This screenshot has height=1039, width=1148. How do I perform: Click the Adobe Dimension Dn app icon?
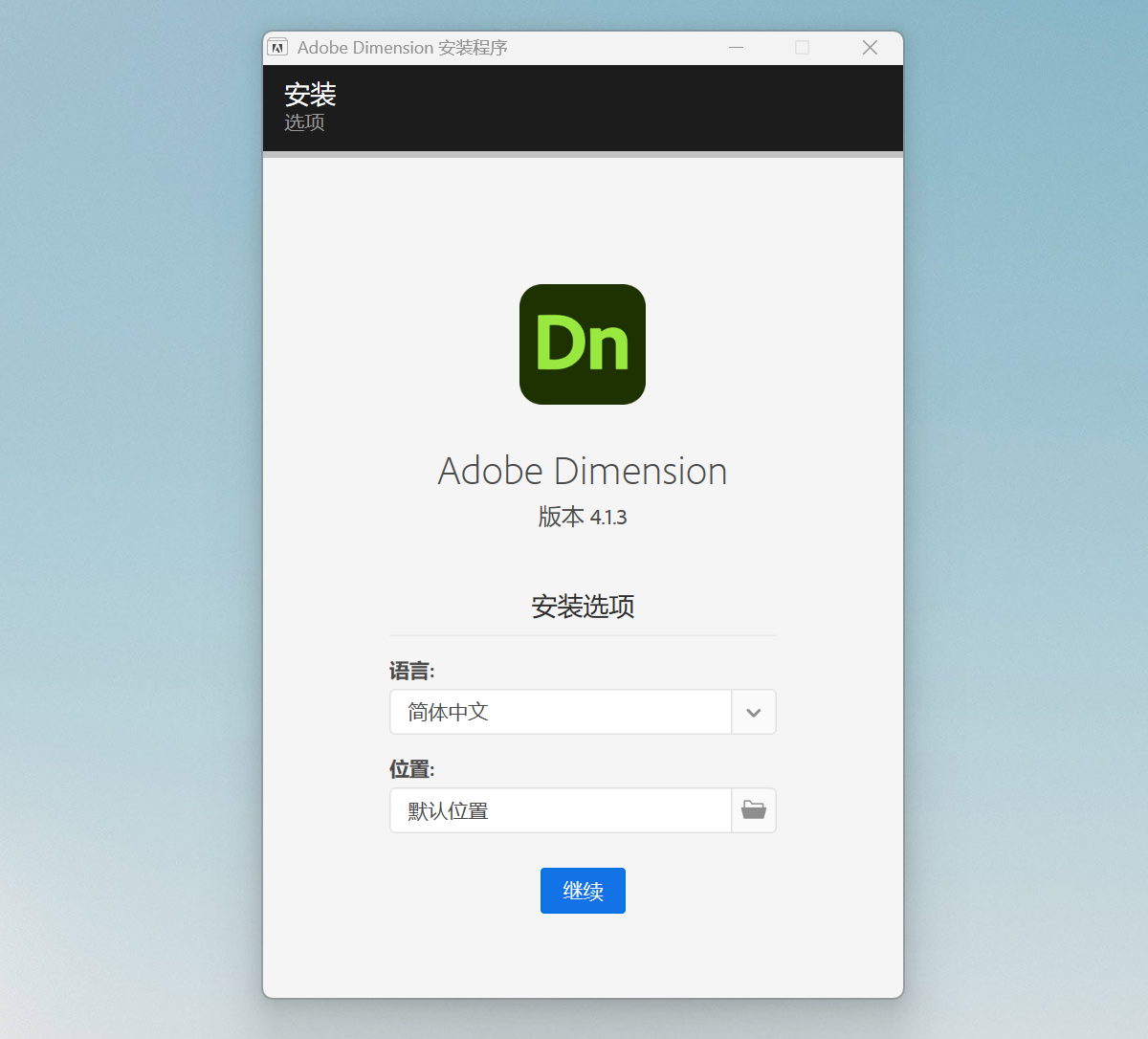[583, 344]
